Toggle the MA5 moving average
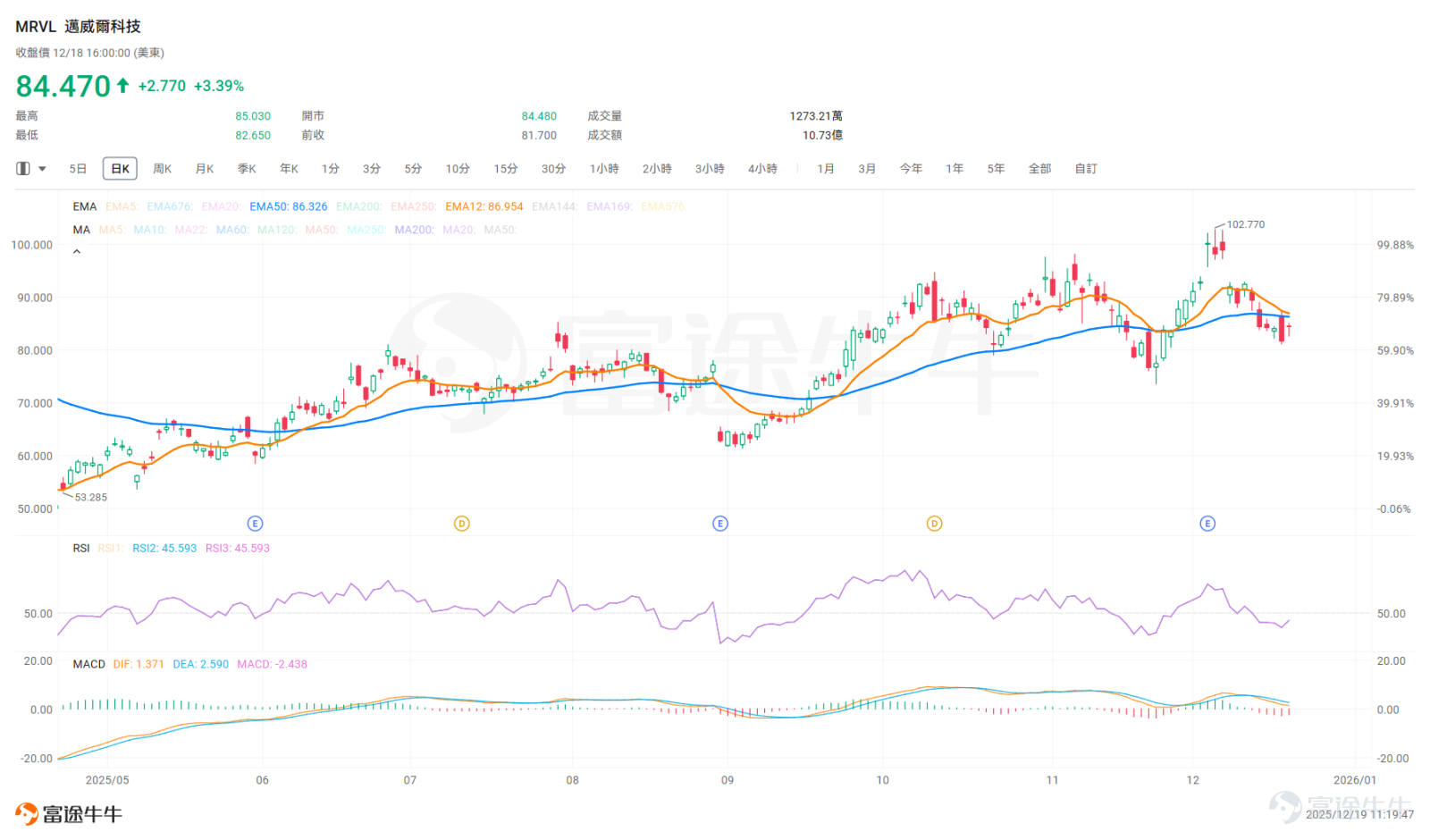 point(112,230)
